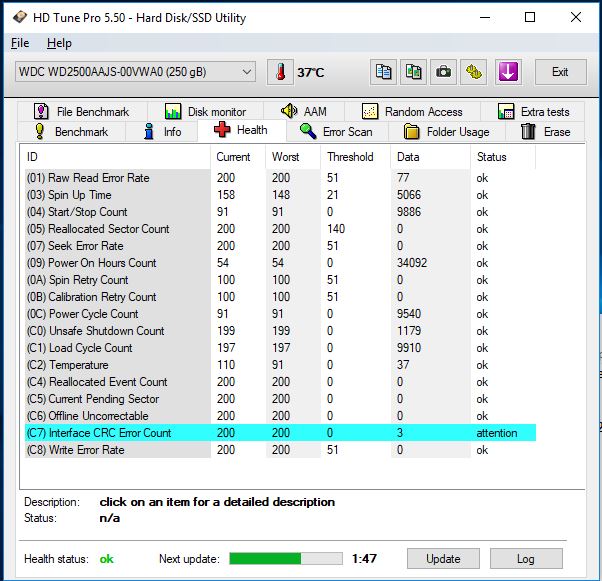Select the Seek Error Rate row

coord(280,246)
